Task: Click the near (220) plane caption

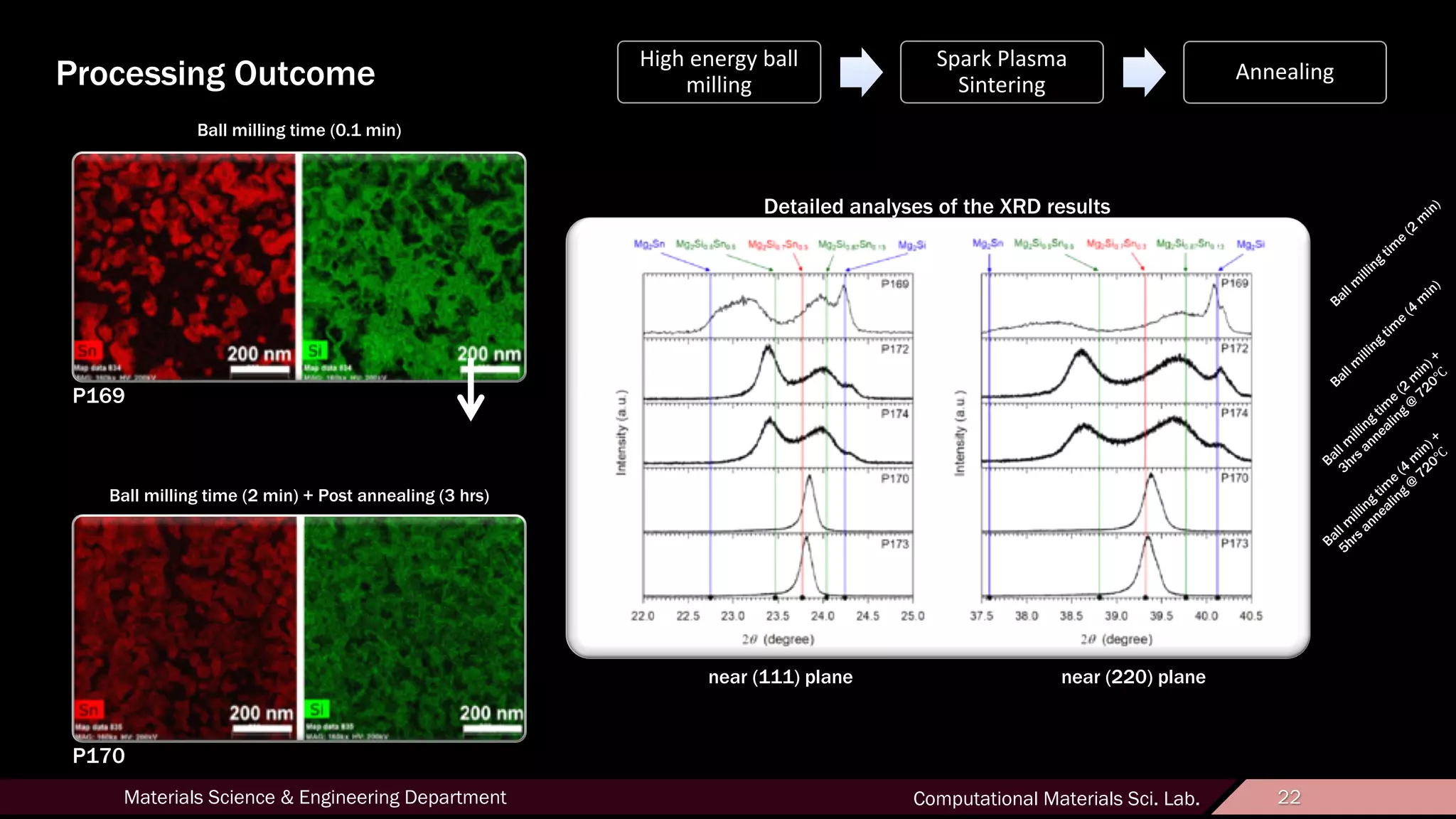Action: coord(1133,677)
